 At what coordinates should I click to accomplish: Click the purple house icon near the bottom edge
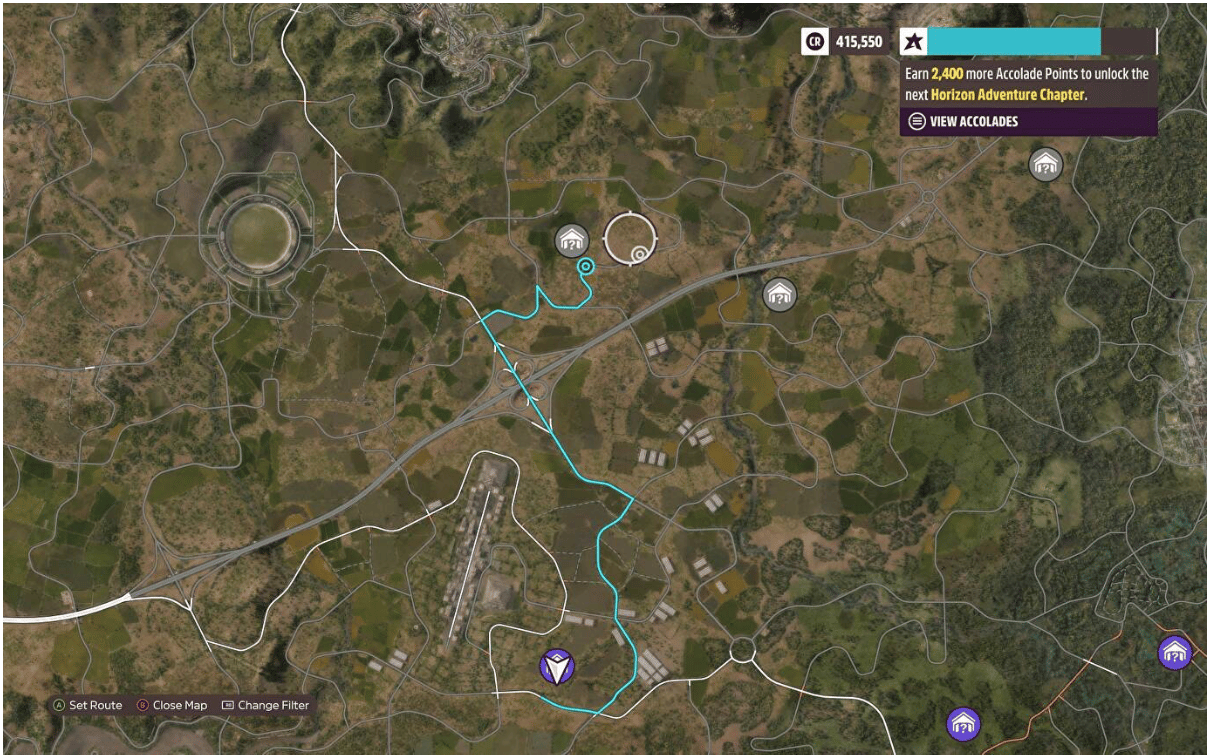point(963,723)
